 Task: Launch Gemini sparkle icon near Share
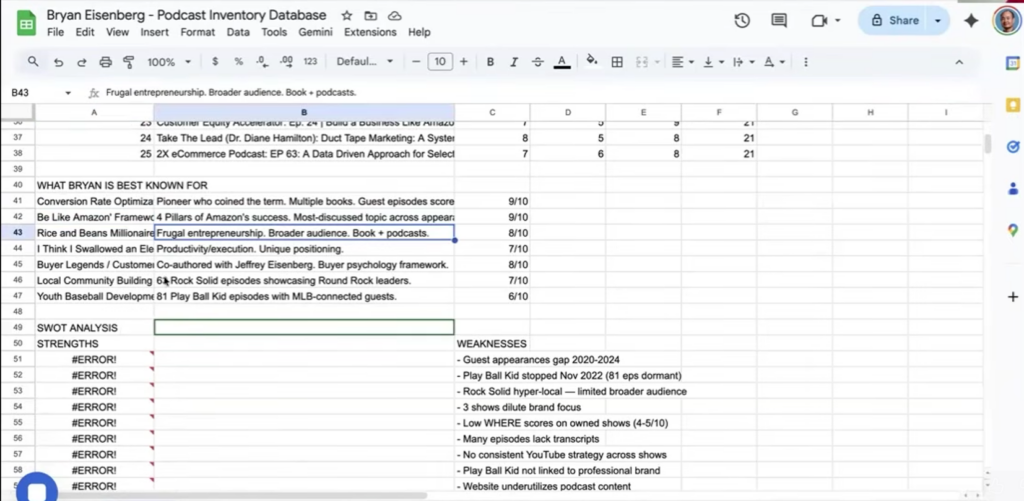pos(970,21)
